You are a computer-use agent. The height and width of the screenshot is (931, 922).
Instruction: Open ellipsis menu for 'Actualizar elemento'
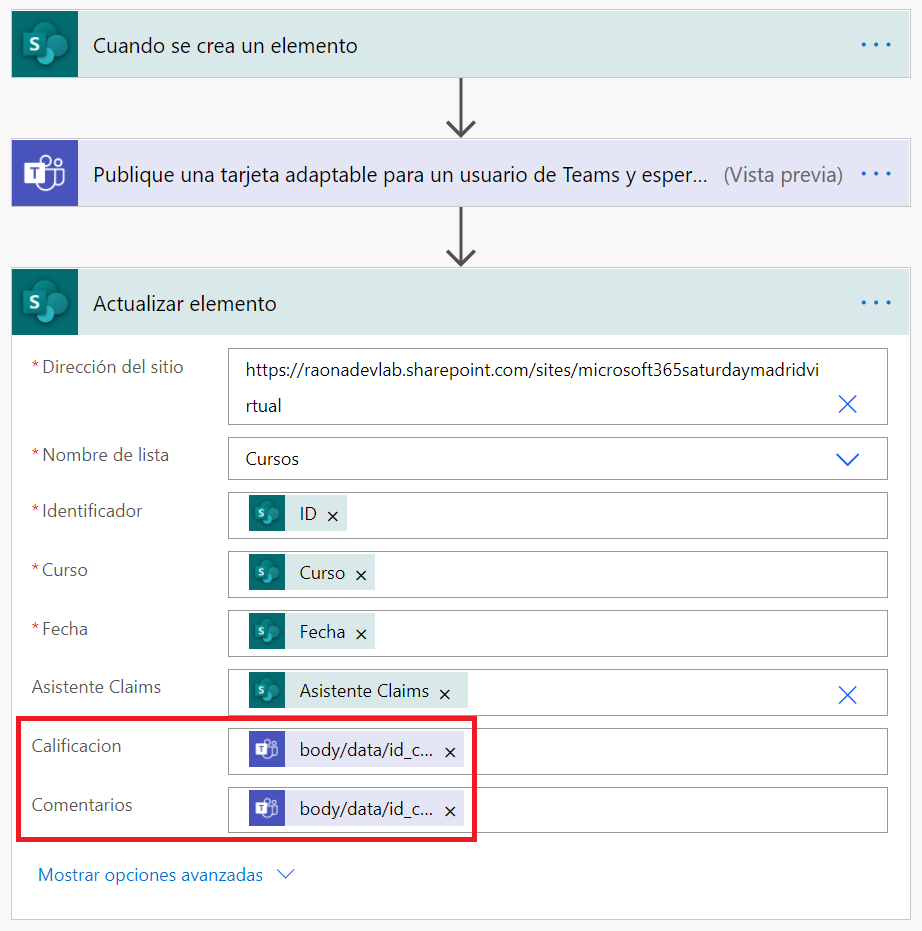pyautogui.click(x=875, y=303)
